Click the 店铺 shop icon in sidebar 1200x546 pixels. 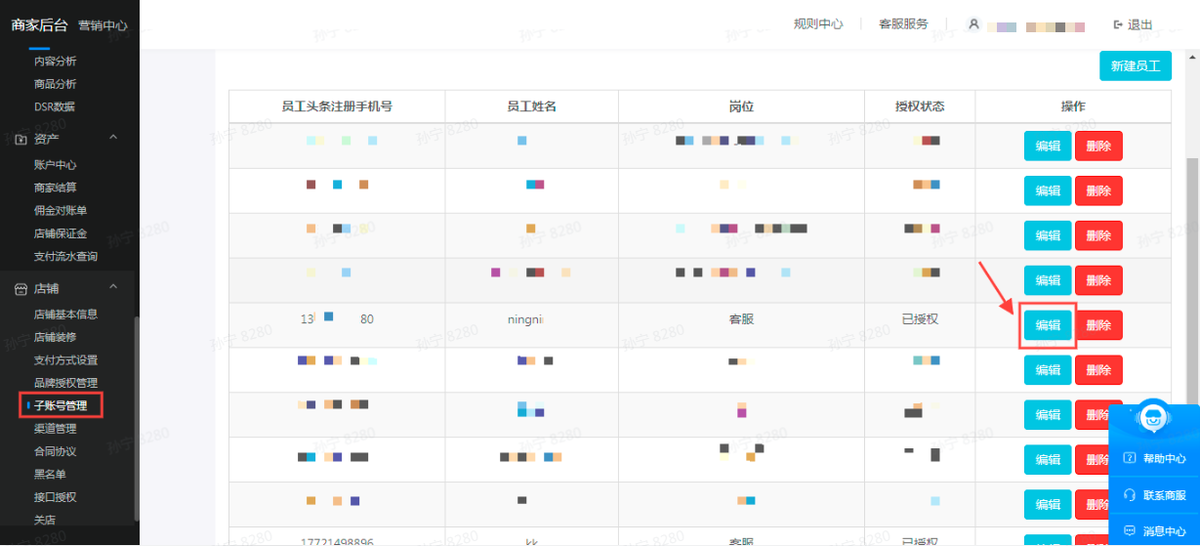click(21, 288)
